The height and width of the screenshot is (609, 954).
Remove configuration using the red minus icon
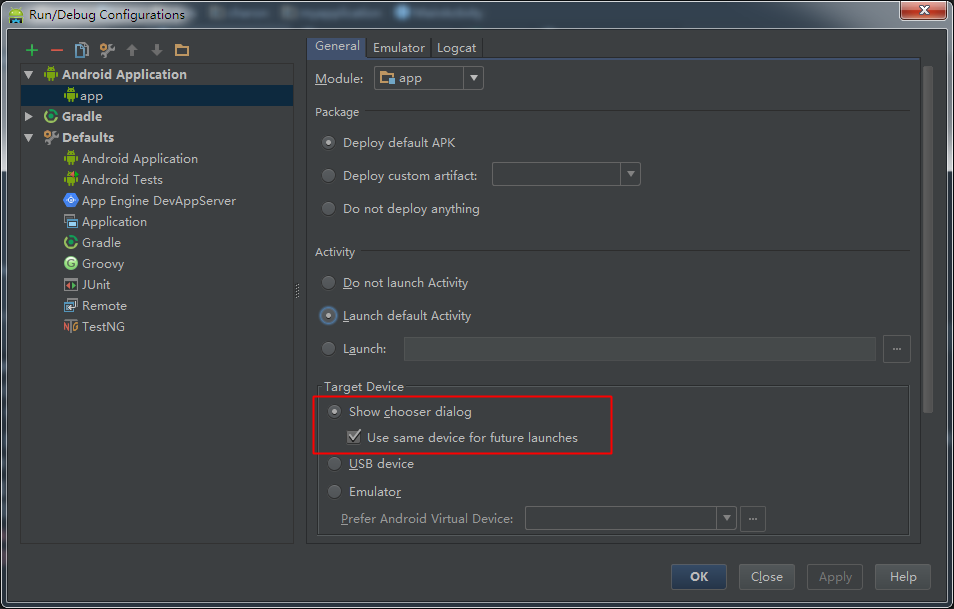[x=57, y=50]
